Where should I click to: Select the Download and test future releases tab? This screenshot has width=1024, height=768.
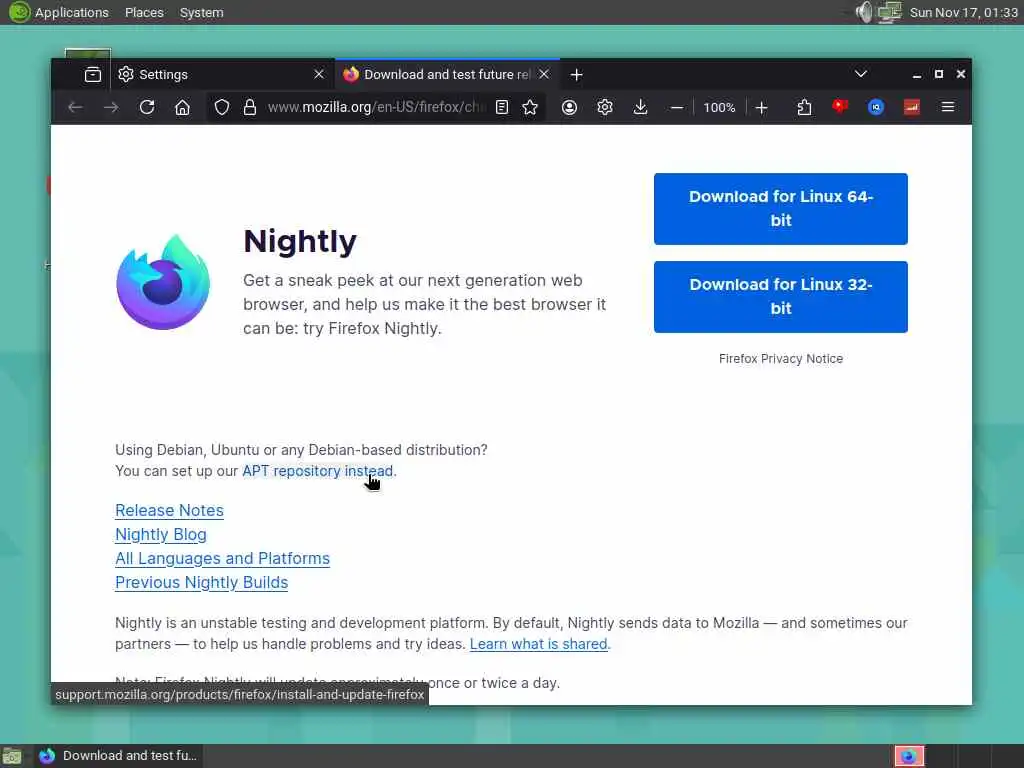(x=447, y=74)
